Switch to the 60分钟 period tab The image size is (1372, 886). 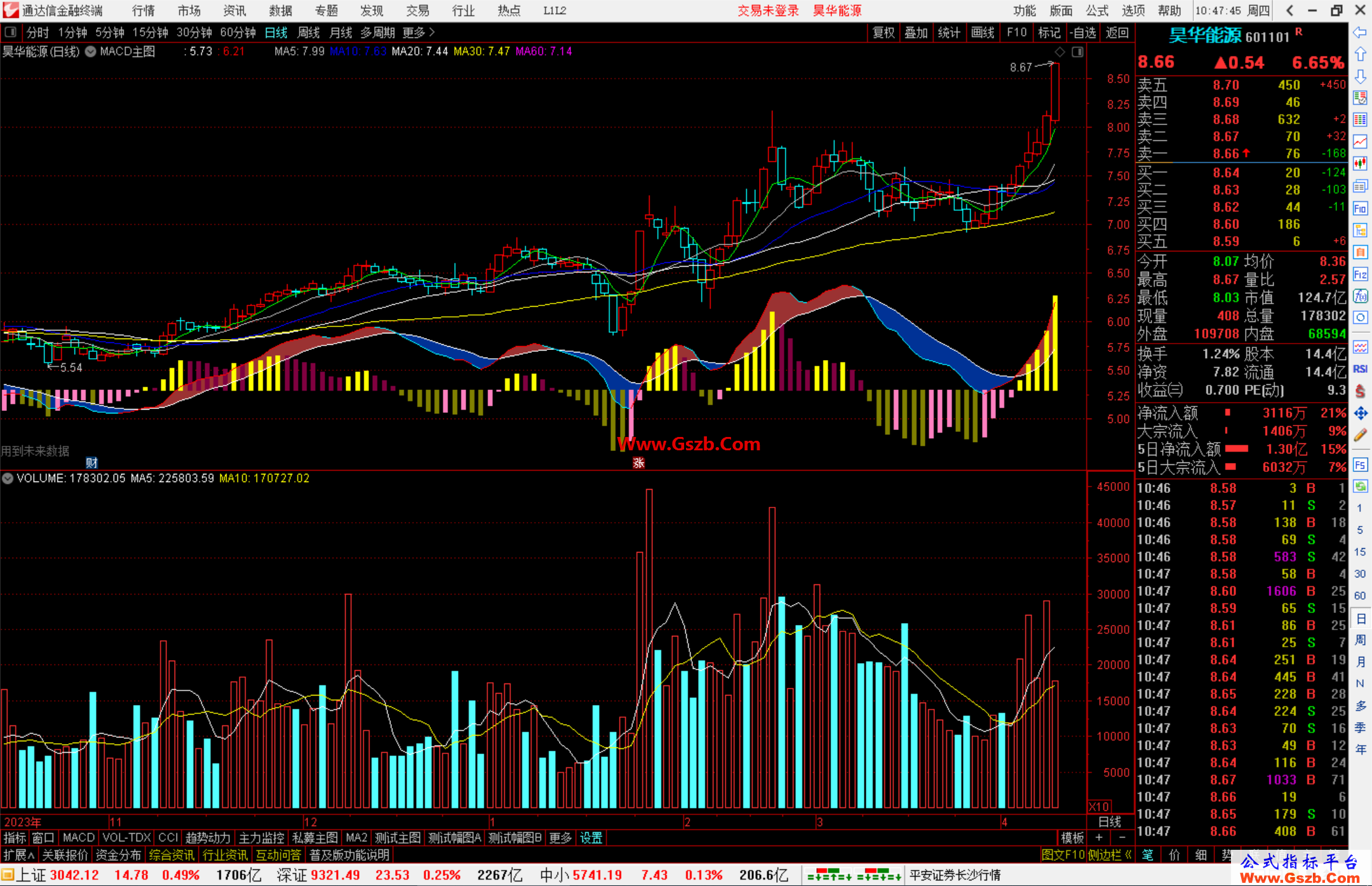click(238, 32)
